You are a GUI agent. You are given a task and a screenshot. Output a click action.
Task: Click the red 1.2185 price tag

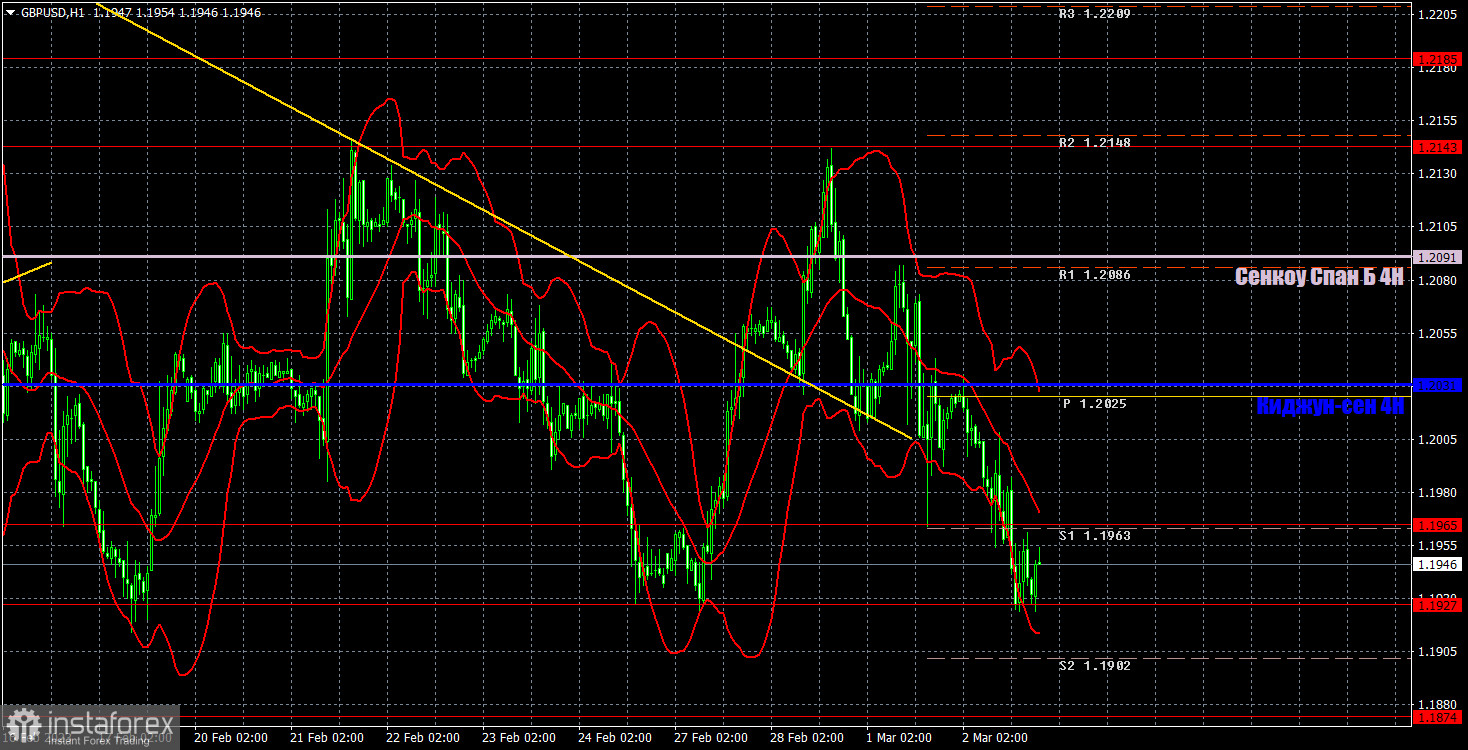[1439, 60]
